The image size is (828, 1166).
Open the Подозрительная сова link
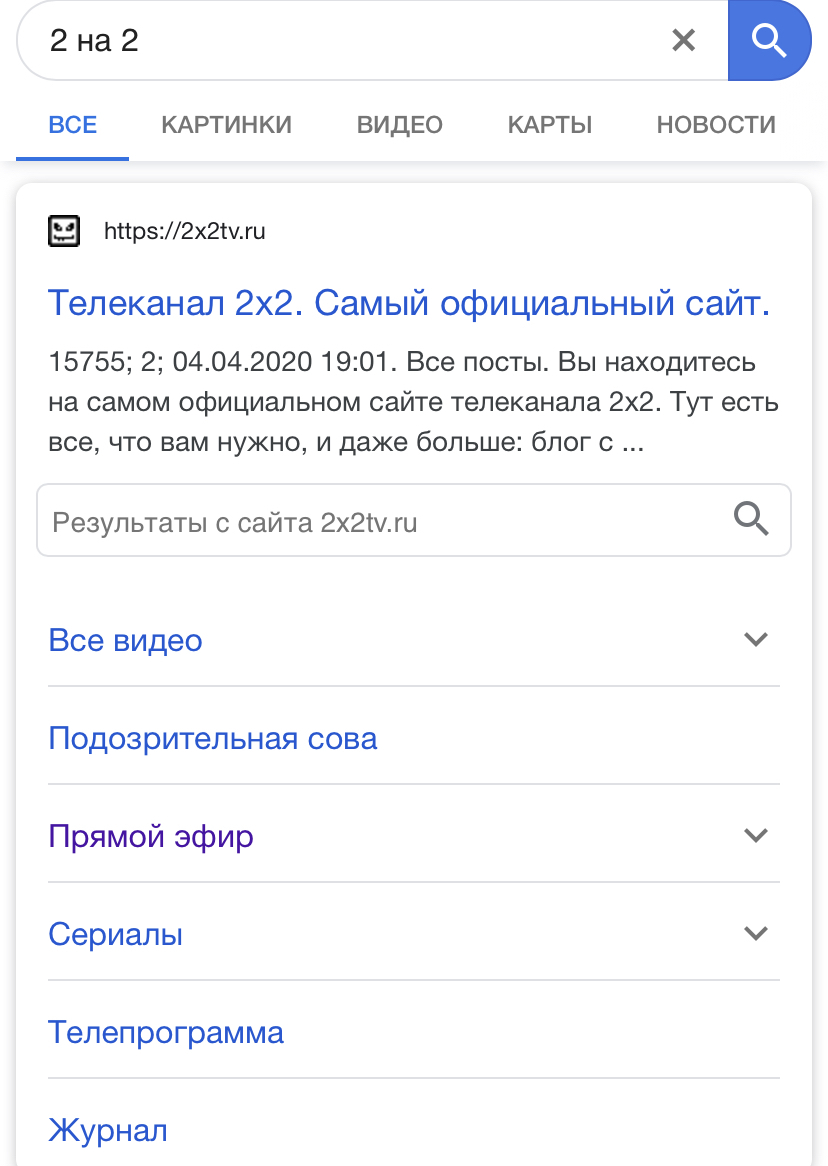click(x=213, y=739)
